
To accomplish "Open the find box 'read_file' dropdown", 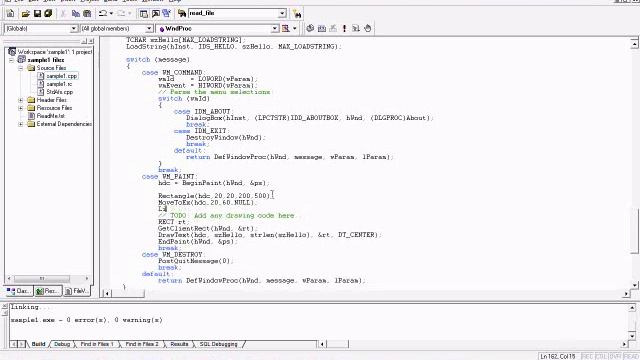I will pyautogui.click(x=282, y=13).
